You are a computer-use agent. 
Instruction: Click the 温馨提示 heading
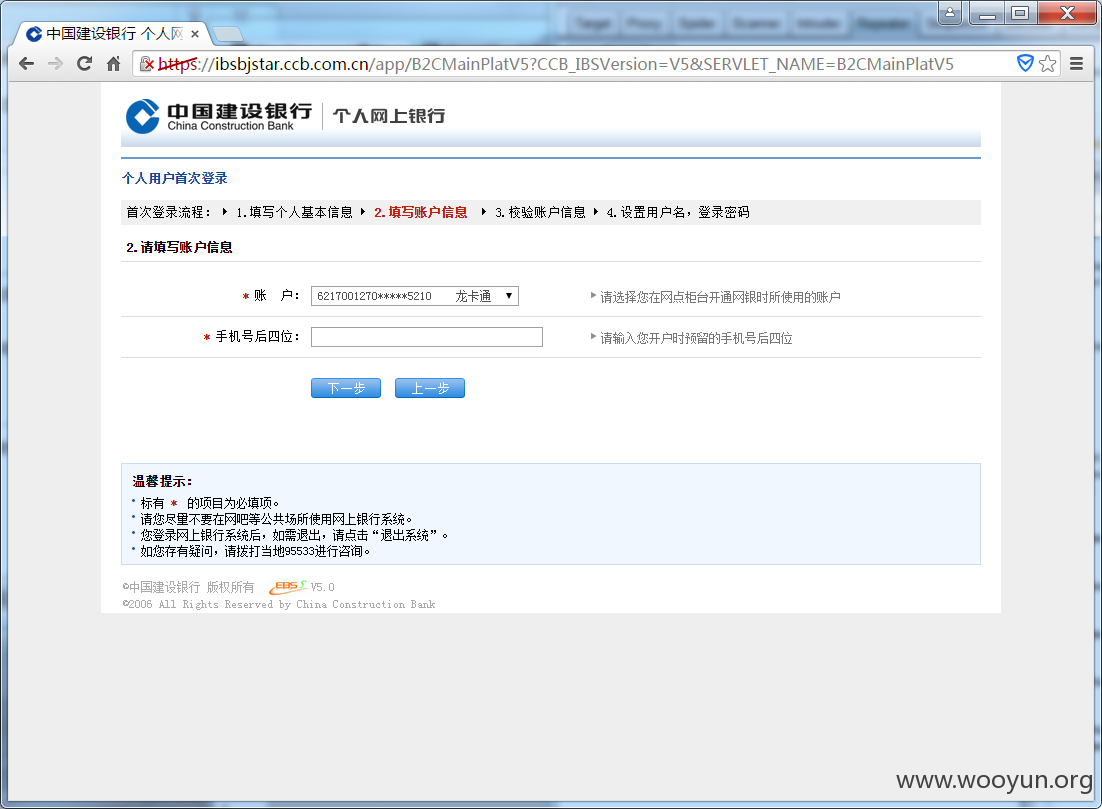pyautogui.click(x=162, y=481)
